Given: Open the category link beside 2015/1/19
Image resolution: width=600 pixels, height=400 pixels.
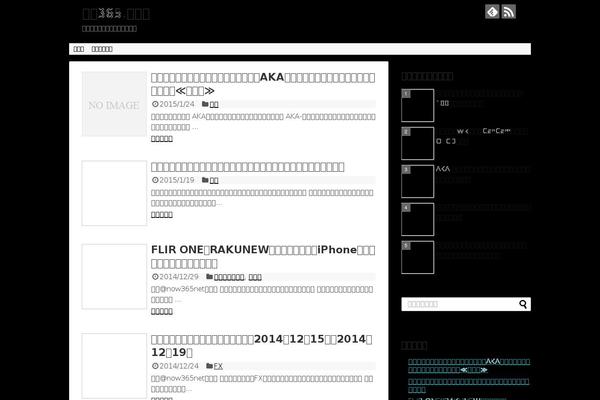Looking at the screenshot, I should tap(214, 180).
